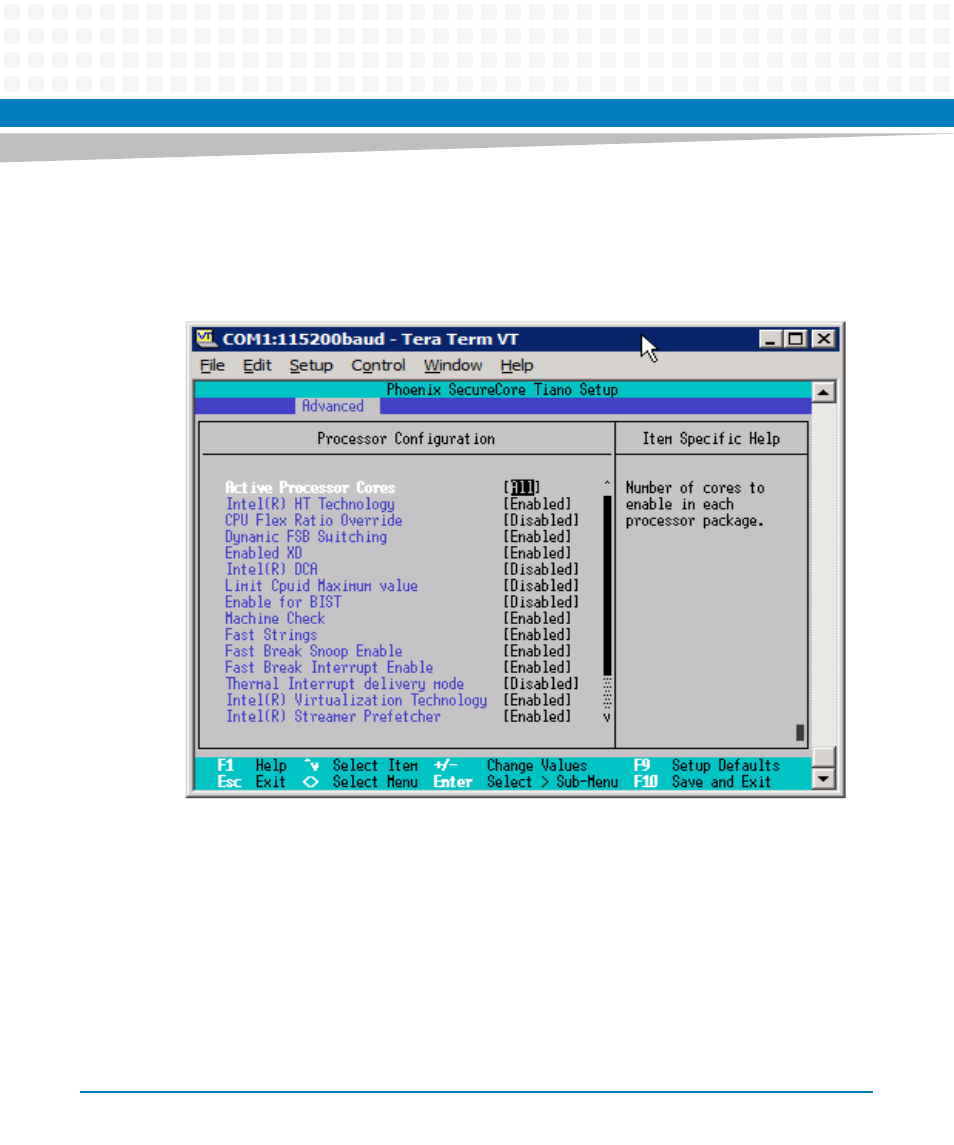The image size is (954, 1145).
Task: Select Intel(R) DCA setting
Action: click(x=271, y=569)
